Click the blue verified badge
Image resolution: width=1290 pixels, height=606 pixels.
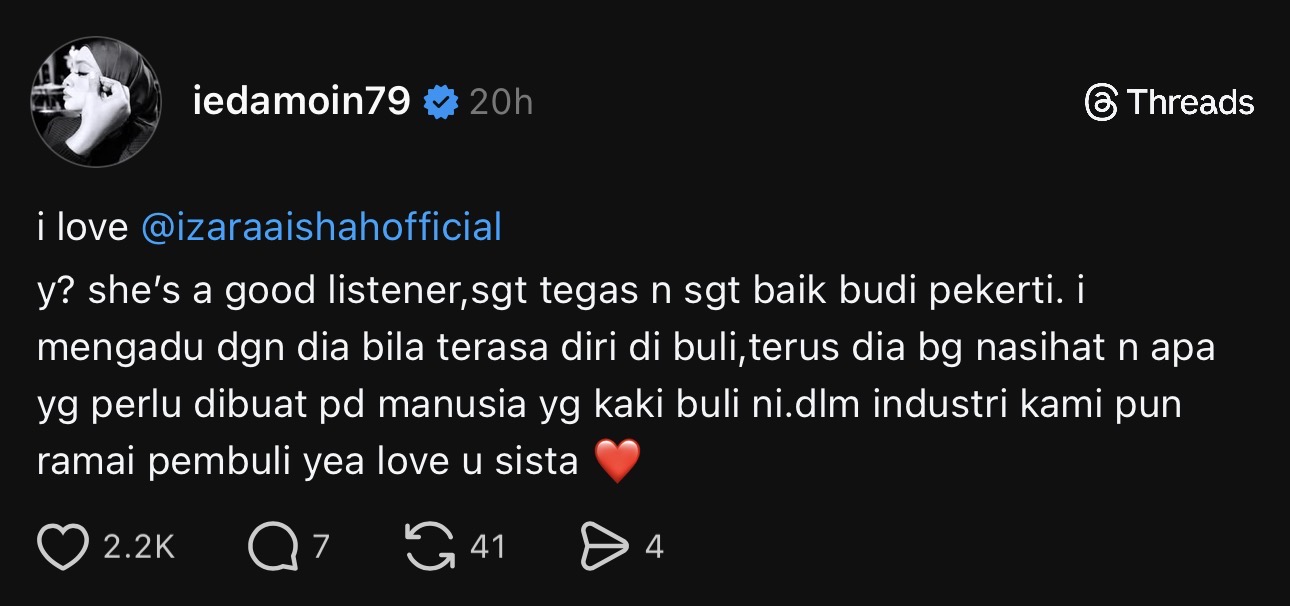[x=440, y=102]
